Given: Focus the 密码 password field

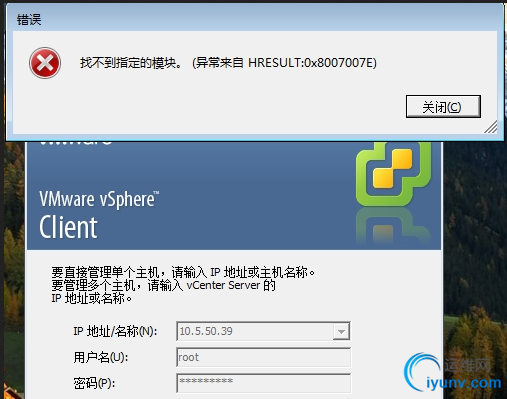Looking at the screenshot, I should point(263,383).
